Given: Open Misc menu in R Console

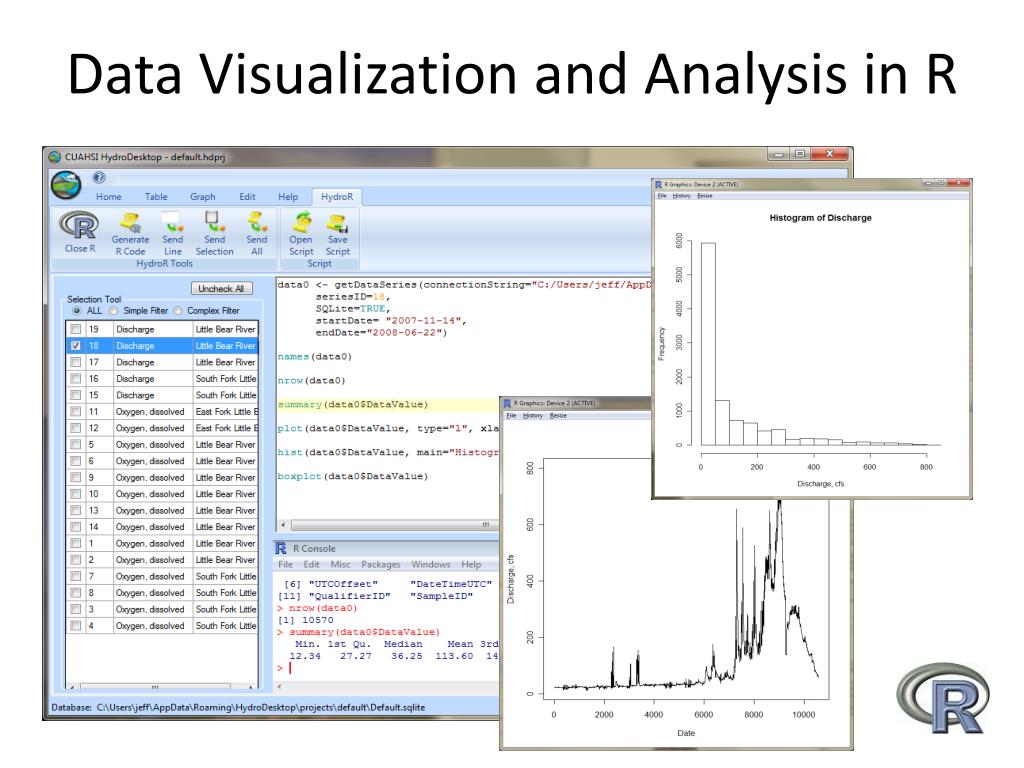Looking at the screenshot, I should [x=340, y=564].
